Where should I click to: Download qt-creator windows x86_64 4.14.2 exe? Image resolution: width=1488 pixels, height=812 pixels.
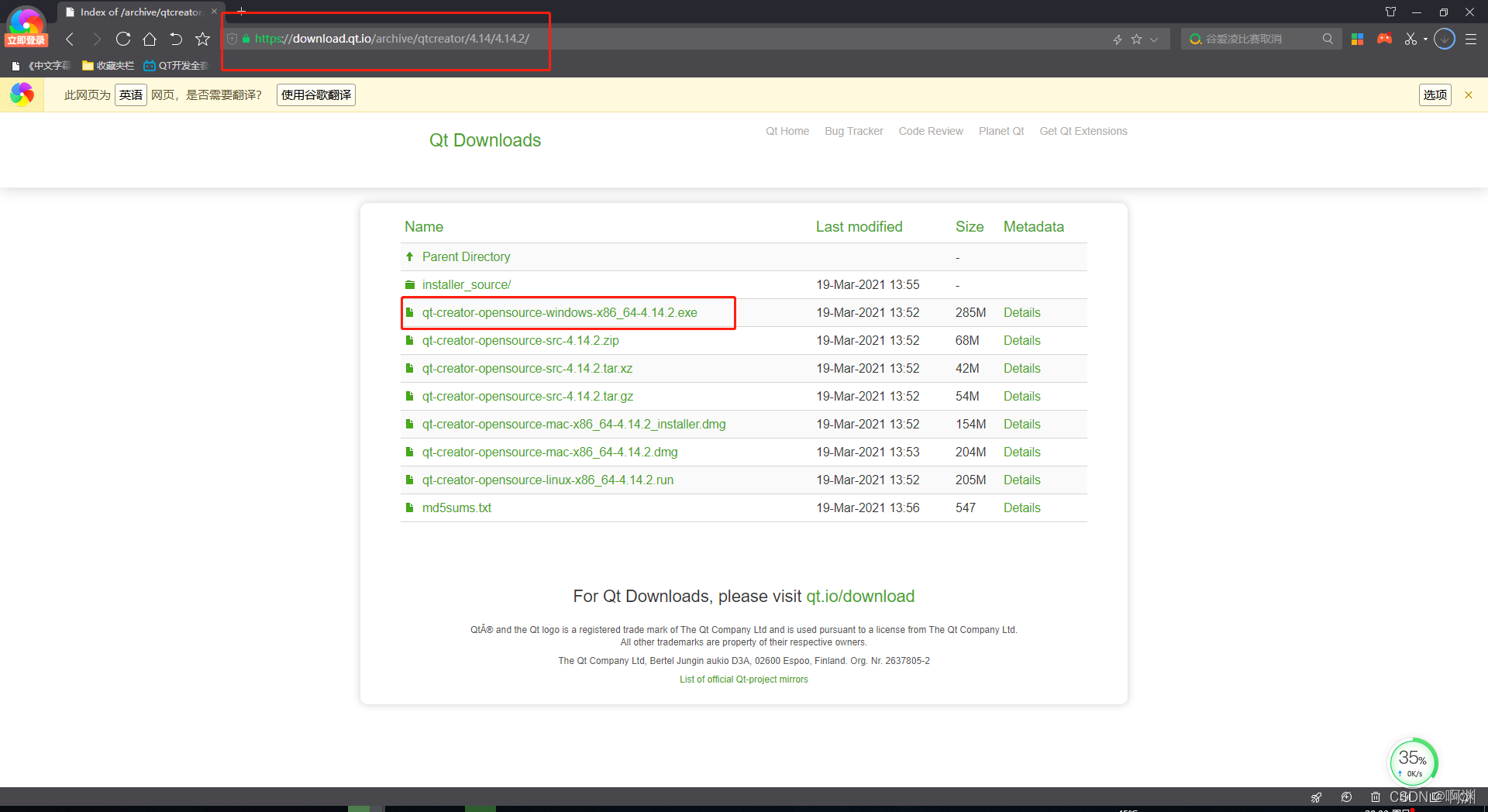pyautogui.click(x=560, y=313)
